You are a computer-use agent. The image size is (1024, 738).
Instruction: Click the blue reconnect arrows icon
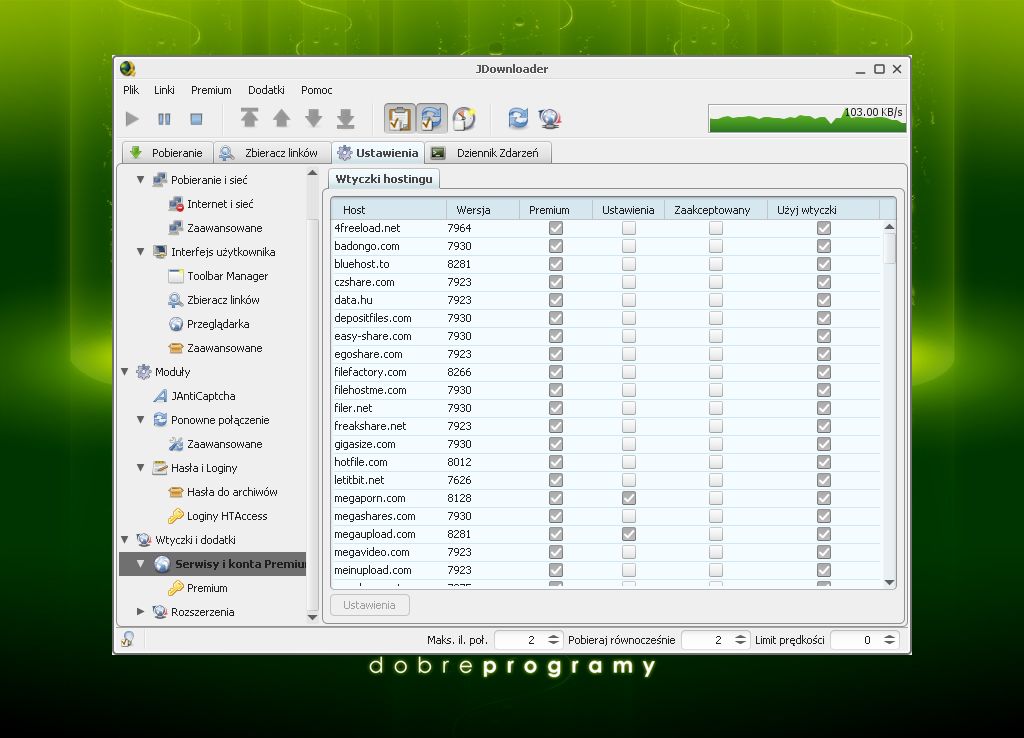[518, 118]
